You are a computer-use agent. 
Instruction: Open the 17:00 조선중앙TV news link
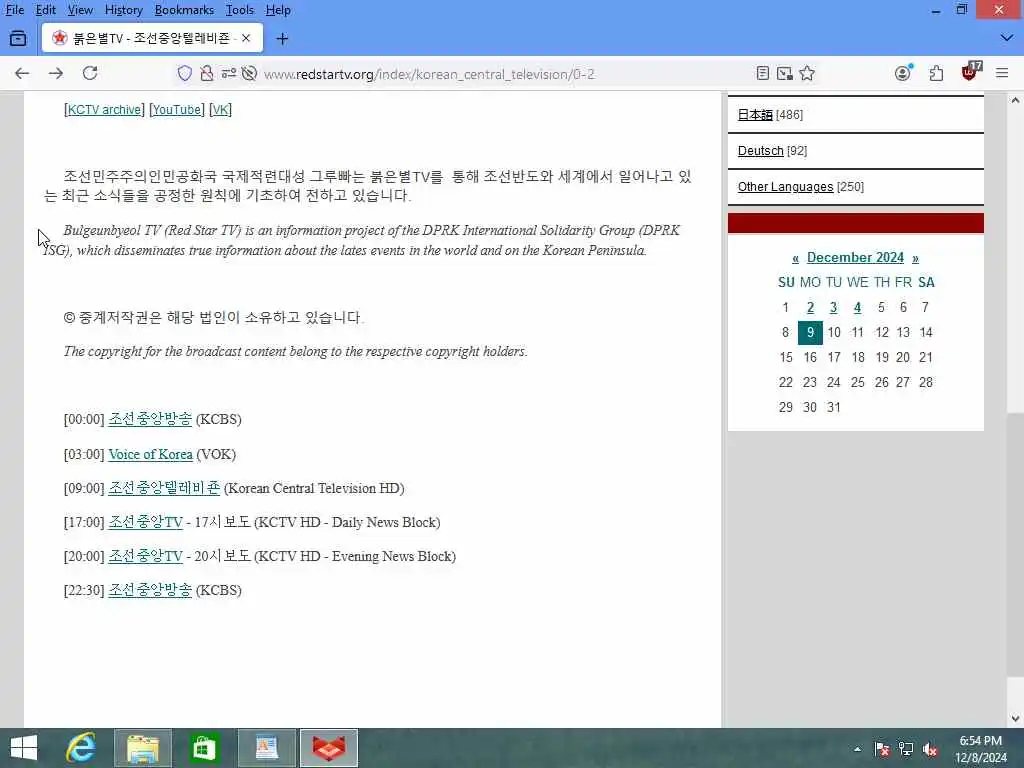(146, 522)
